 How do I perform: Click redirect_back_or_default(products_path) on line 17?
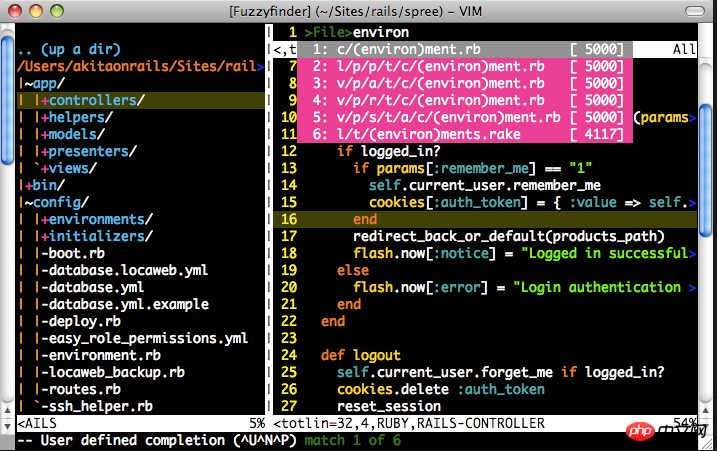[x=508, y=236]
